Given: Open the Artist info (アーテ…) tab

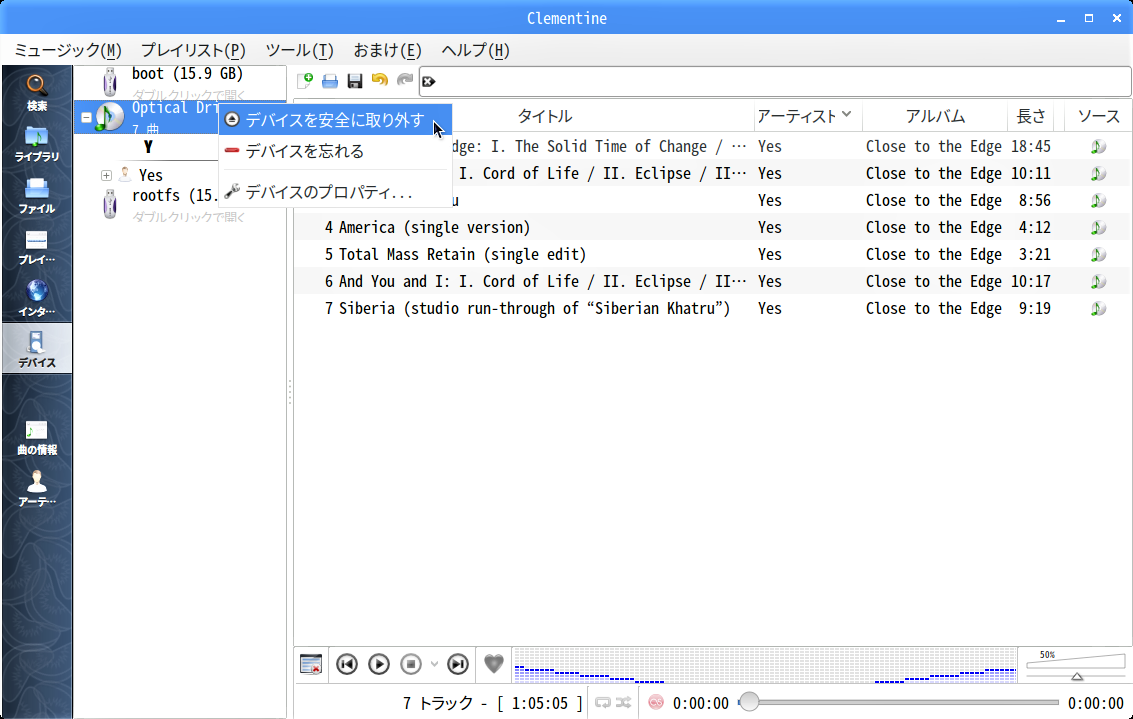Looking at the screenshot, I should 37,488.
